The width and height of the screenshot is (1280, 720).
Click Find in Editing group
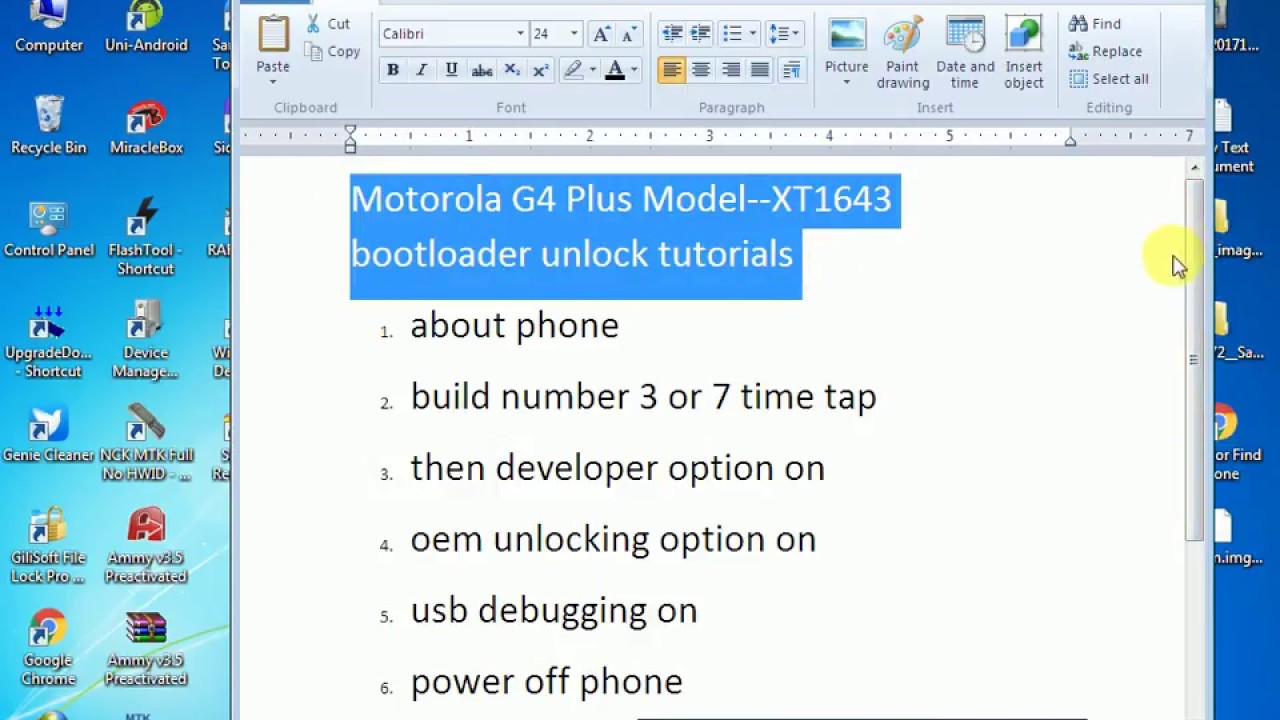[x=1096, y=24]
